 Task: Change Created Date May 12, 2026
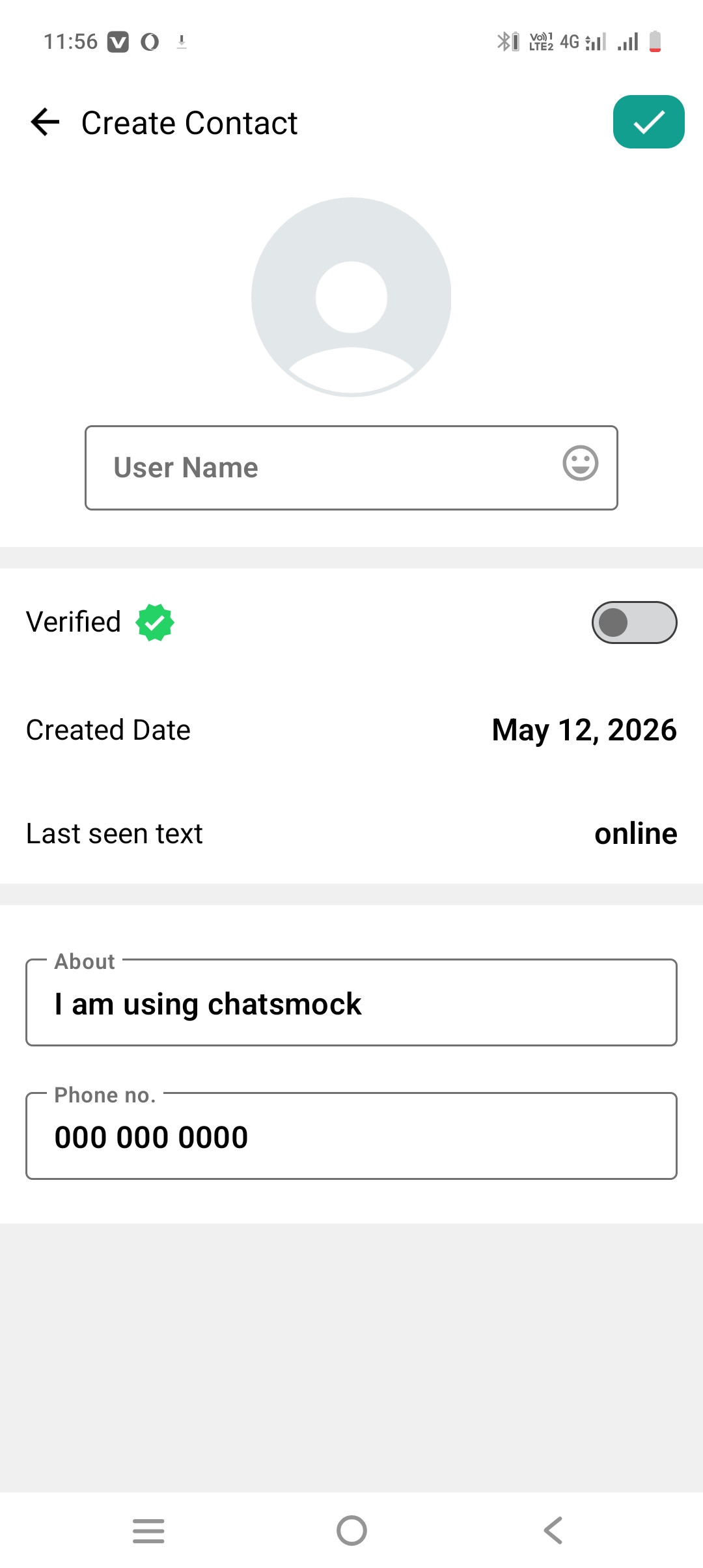[584, 730]
